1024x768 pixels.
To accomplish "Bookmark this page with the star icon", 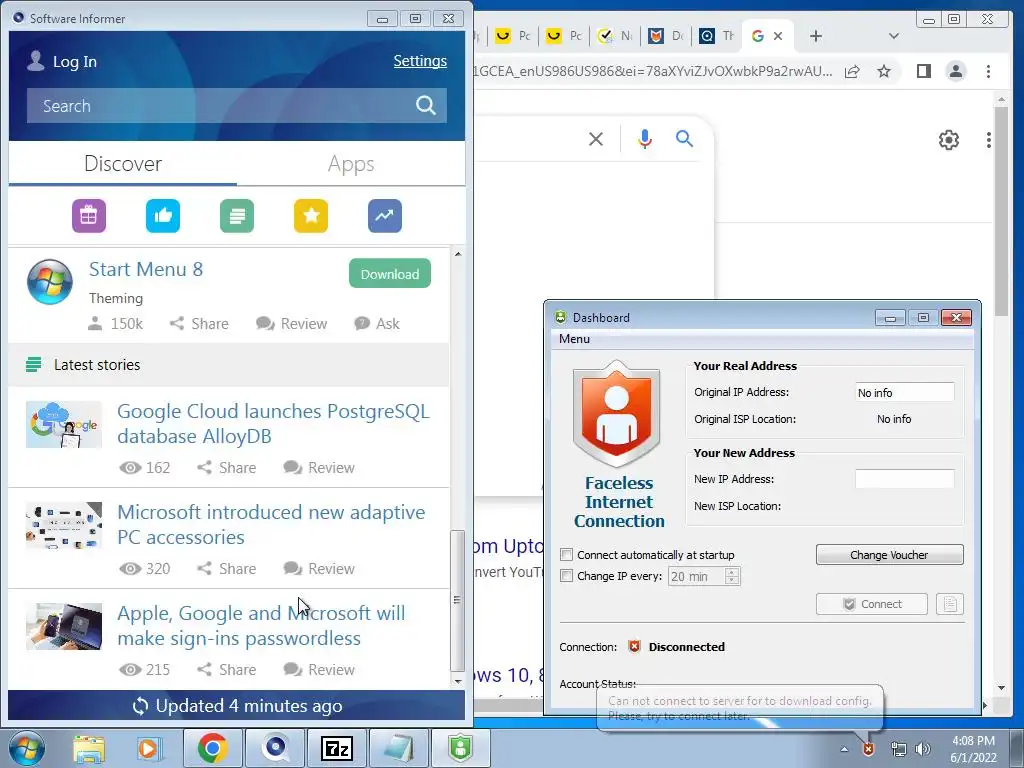I will pyautogui.click(x=884, y=71).
